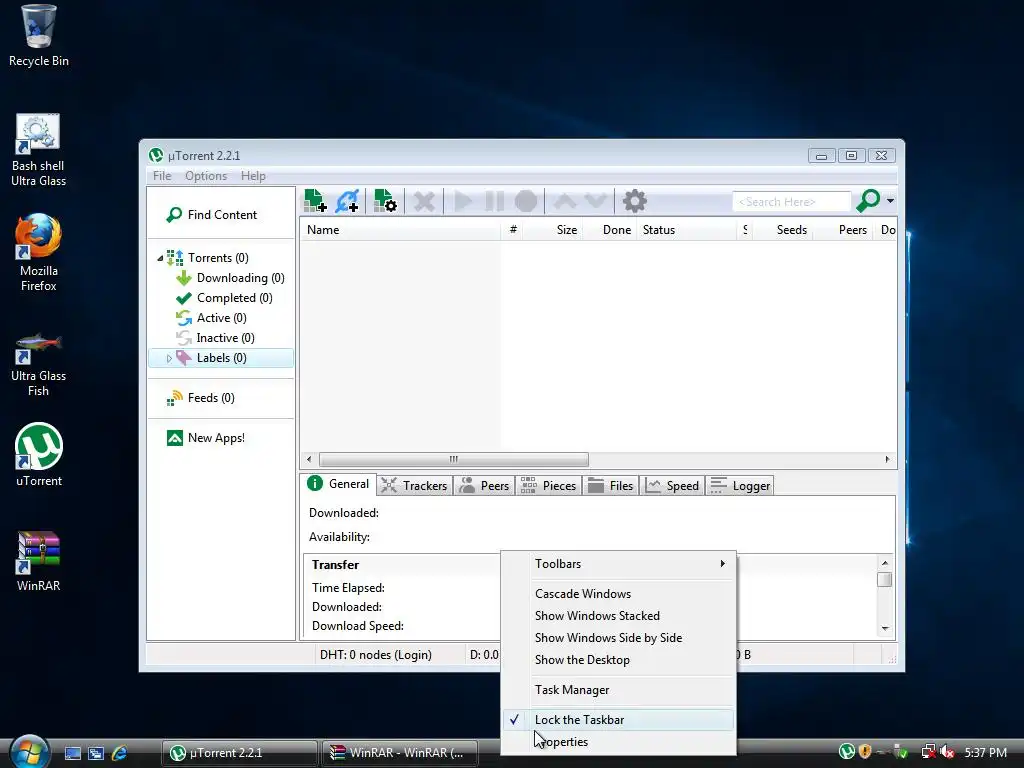The width and height of the screenshot is (1024, 768).
Task: Switch to the Pieces tab
Action: [549, 485]
